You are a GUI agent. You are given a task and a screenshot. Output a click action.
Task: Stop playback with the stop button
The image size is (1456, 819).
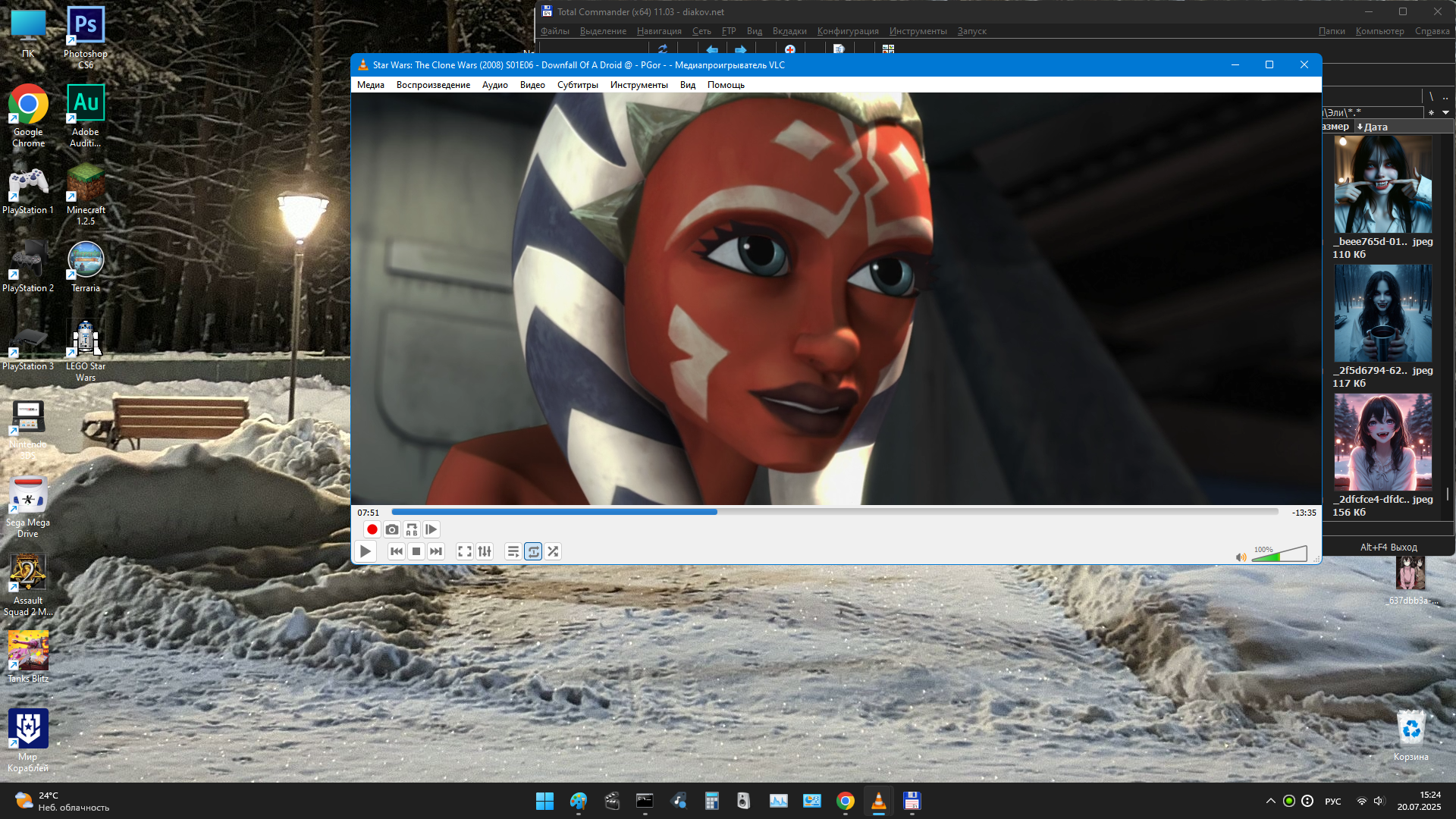coord(416,552)
